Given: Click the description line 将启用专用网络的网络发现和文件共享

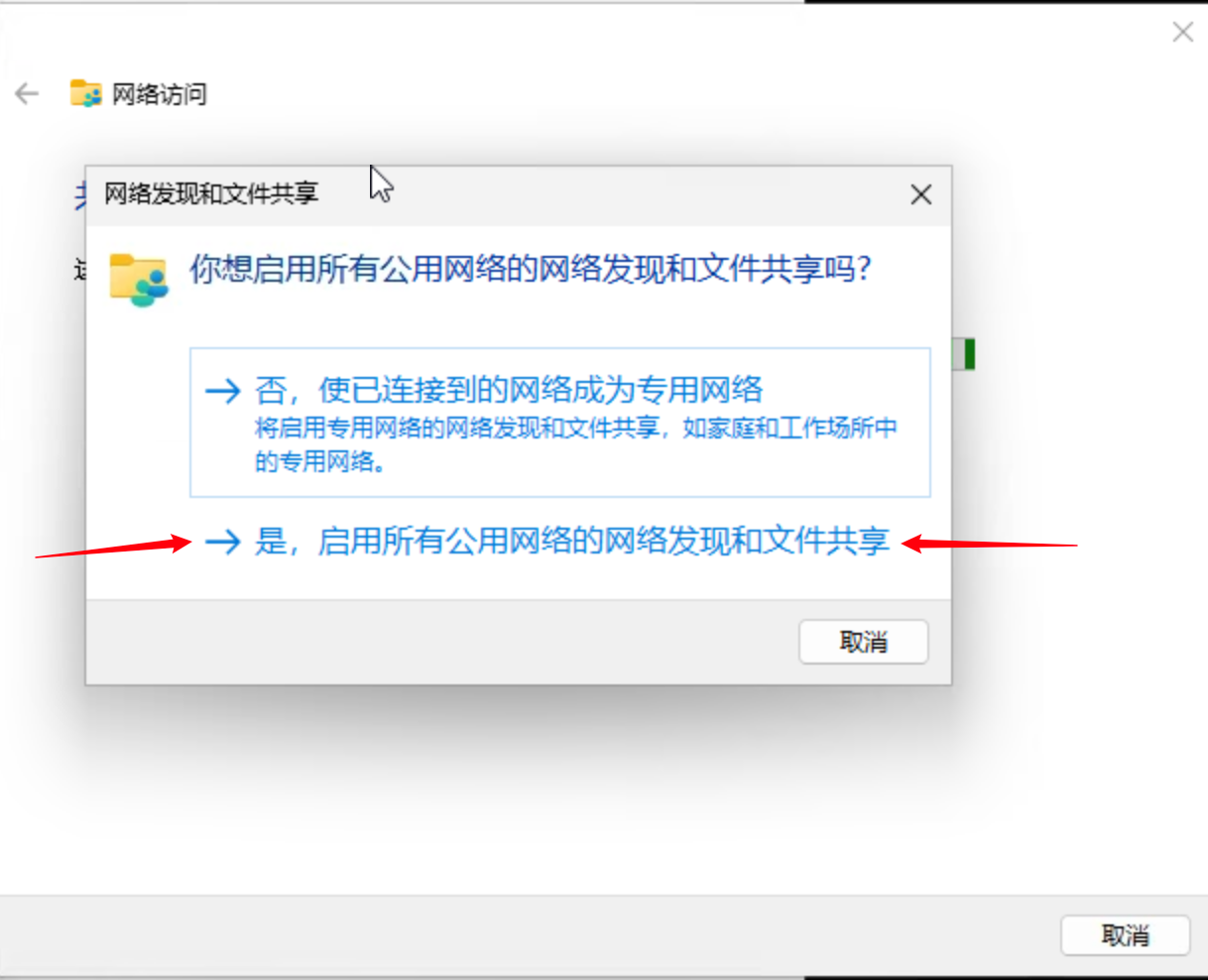Looking at the screenshot, I should 457,428.
